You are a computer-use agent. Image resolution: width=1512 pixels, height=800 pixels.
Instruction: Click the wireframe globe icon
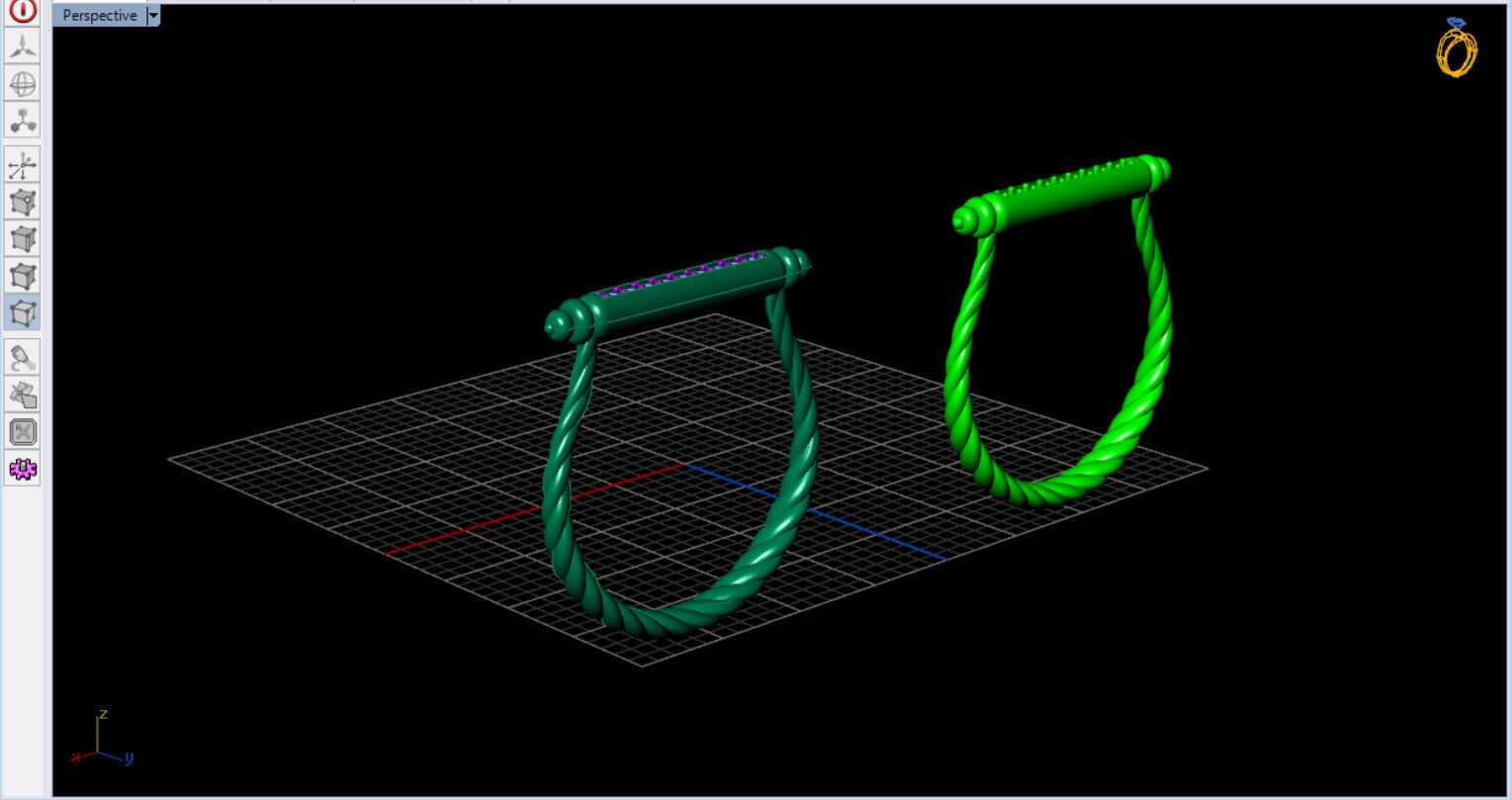point(23,83)
